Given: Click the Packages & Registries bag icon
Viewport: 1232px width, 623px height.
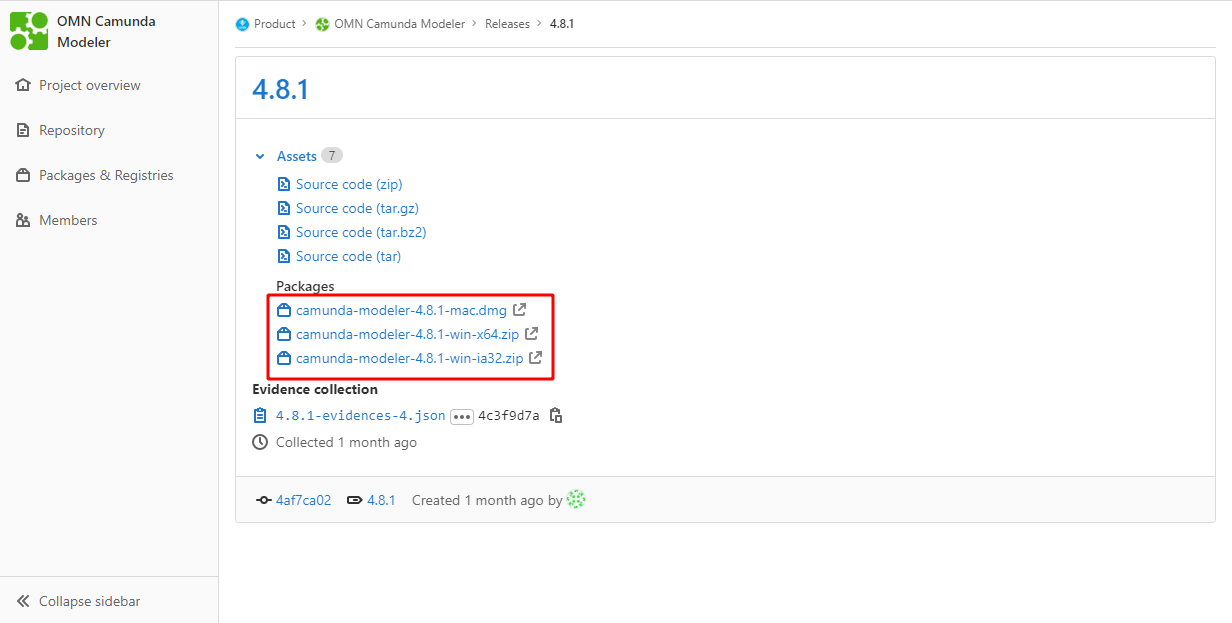Looking at the screenshot, I should (x=23, y=175).
